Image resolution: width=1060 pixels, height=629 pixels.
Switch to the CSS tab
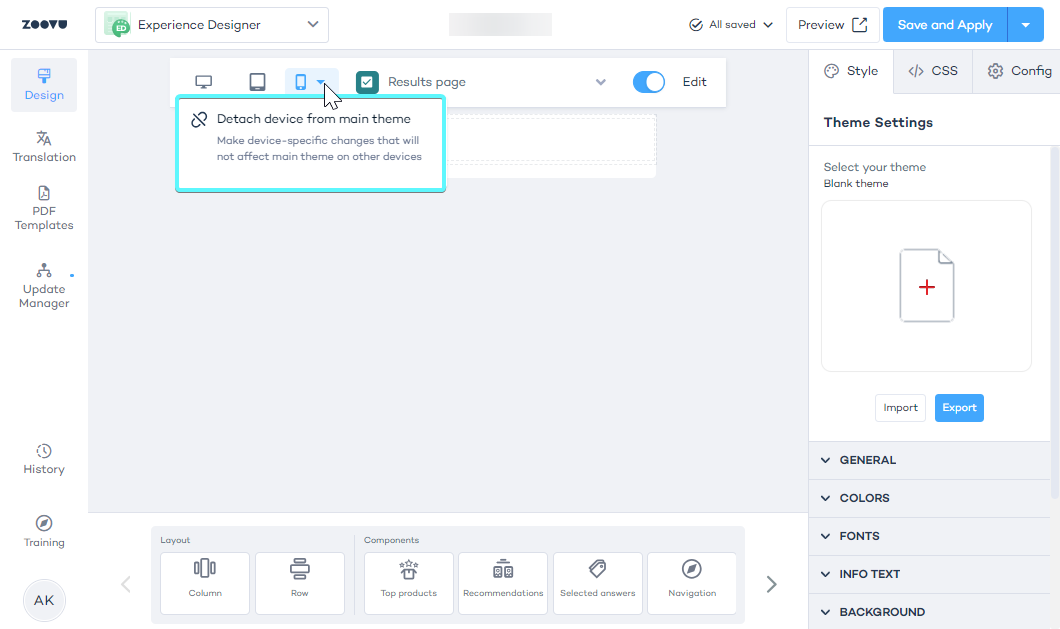click(932, 71)
